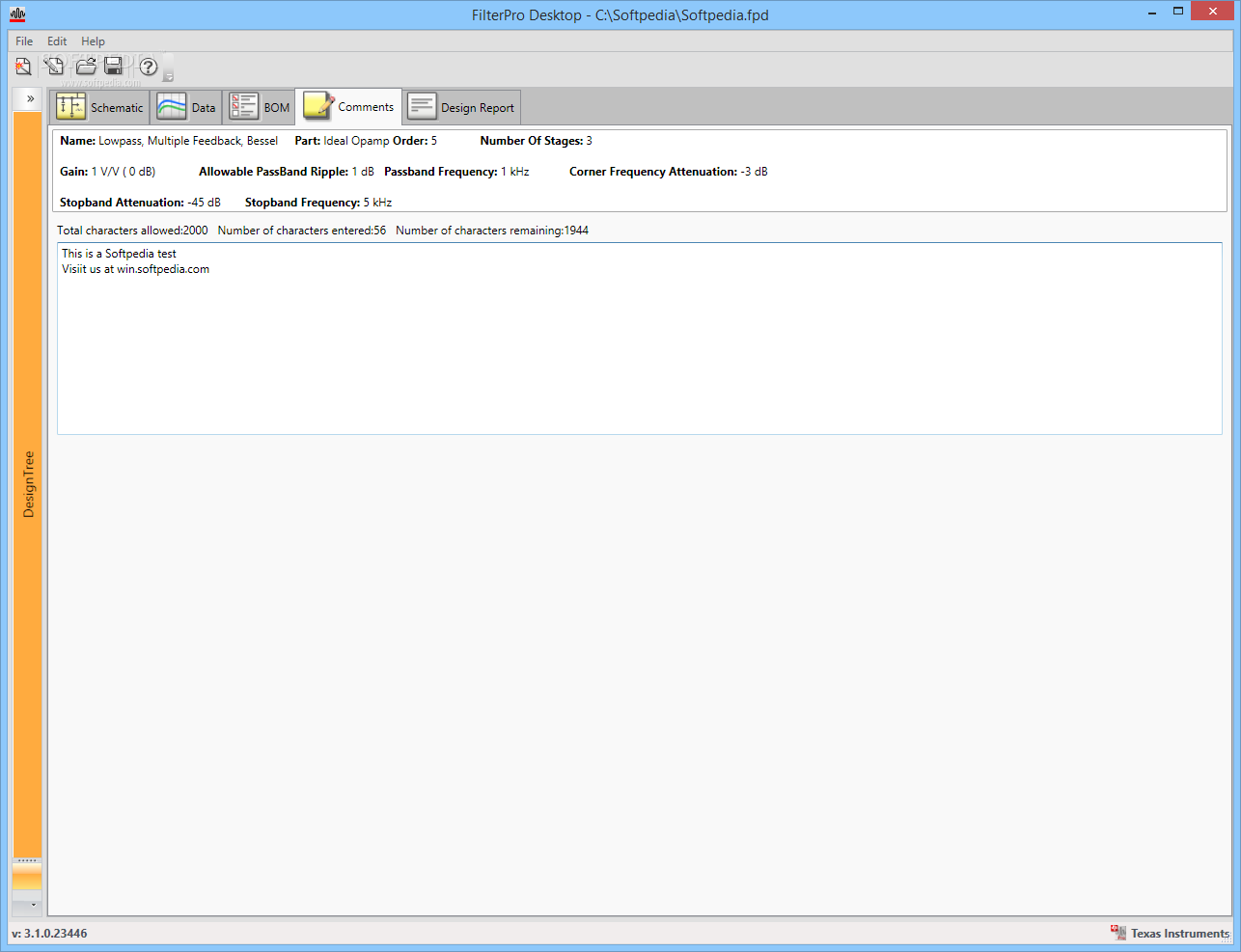Click 'Number Of Stages: 3' text
The image size is (1241, 952).
536,141
